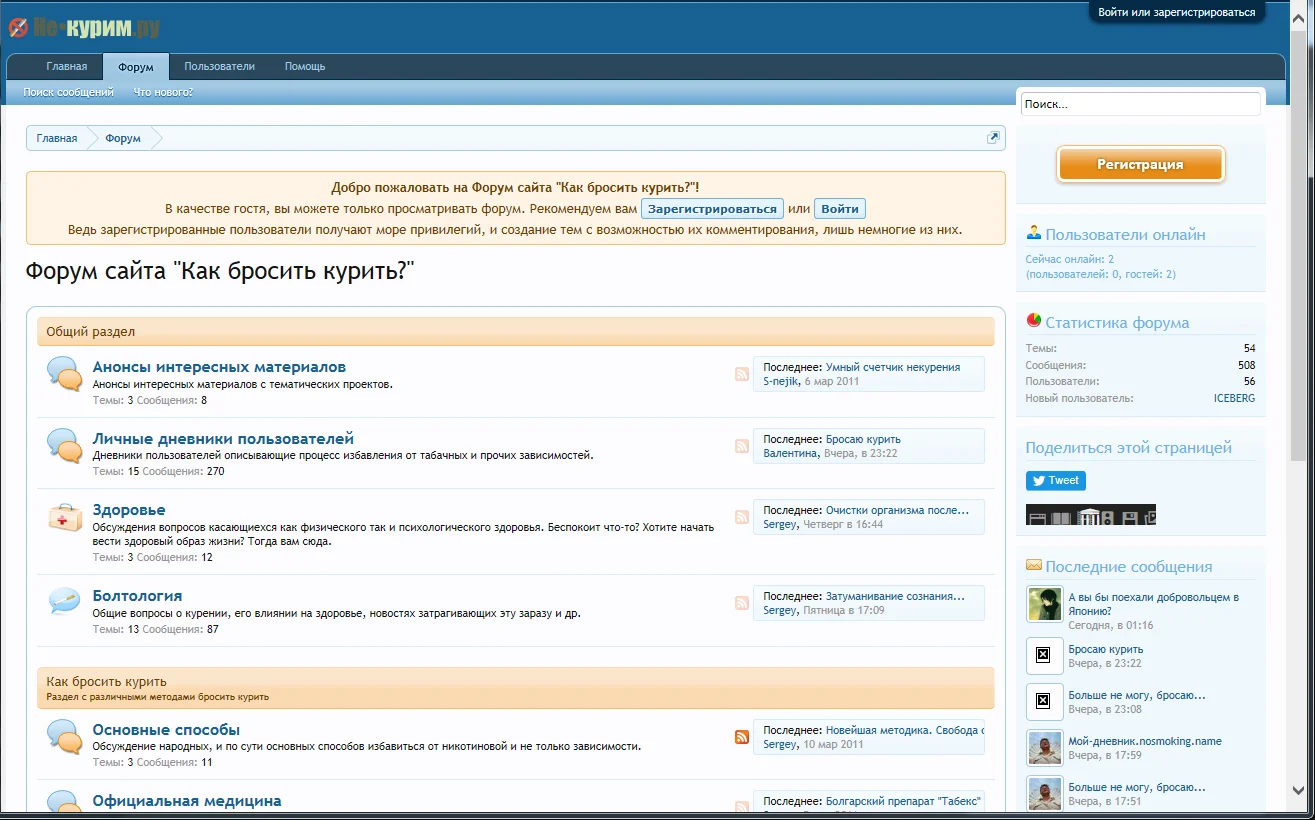The width and height of the screenshot is (1315, 820).
Task: Select Что нового? in the submenu
Action: (161, 91)
